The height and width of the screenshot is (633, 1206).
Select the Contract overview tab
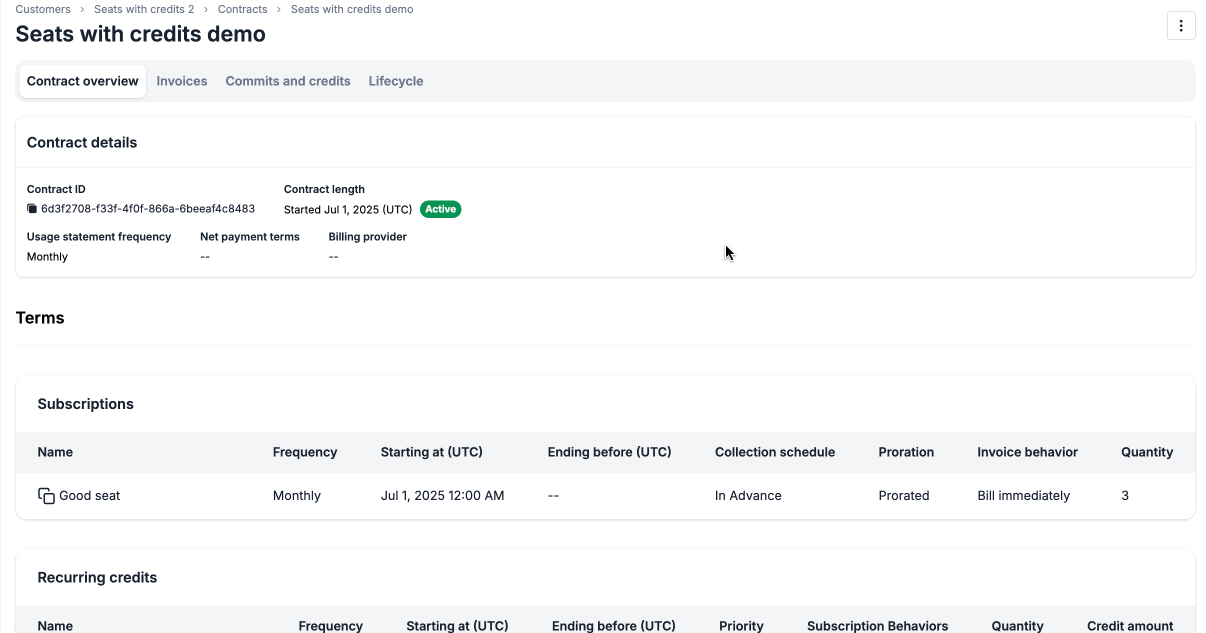[x=82, y=81]
